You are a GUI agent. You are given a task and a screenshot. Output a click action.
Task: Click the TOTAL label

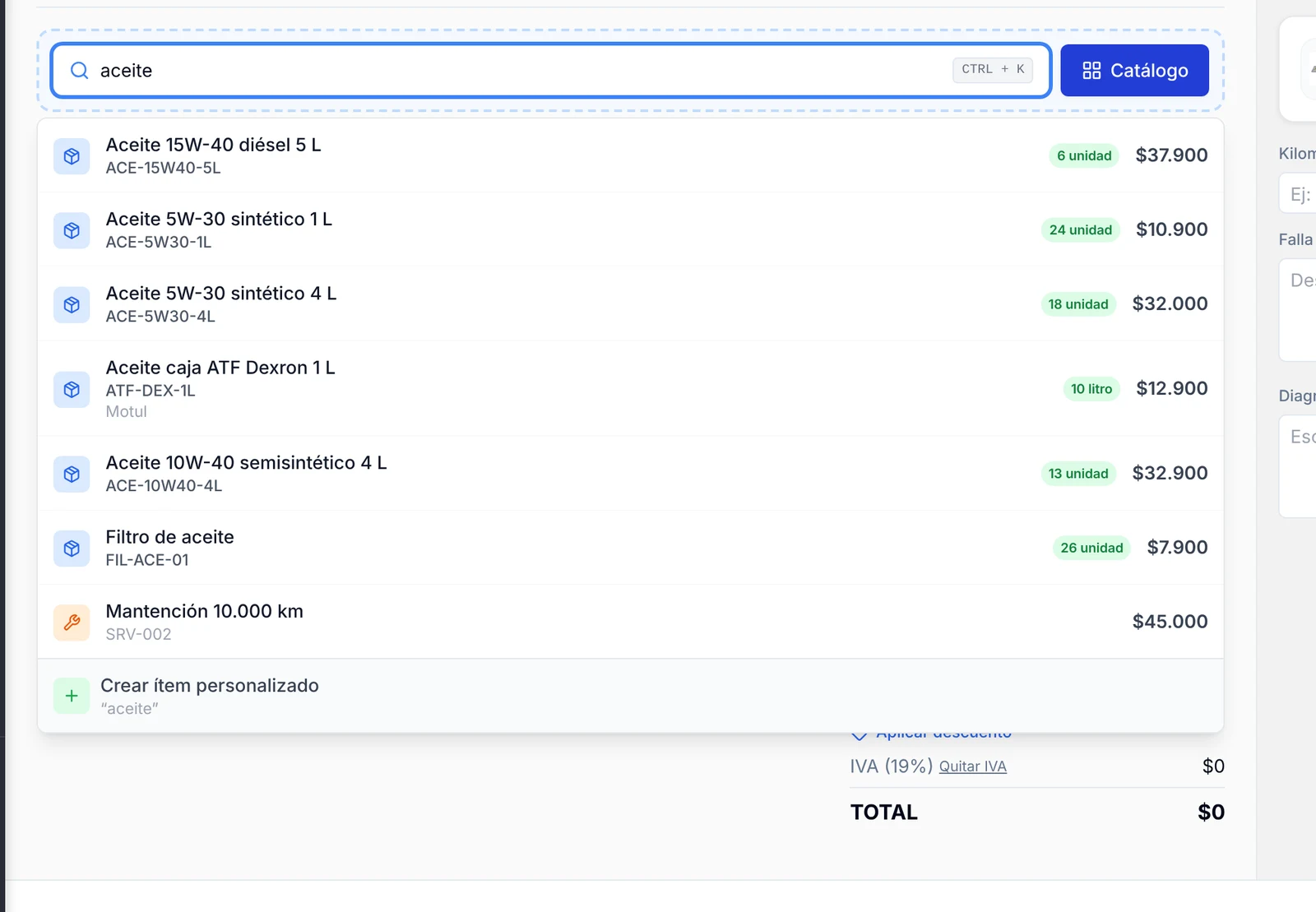pos(884,812)
